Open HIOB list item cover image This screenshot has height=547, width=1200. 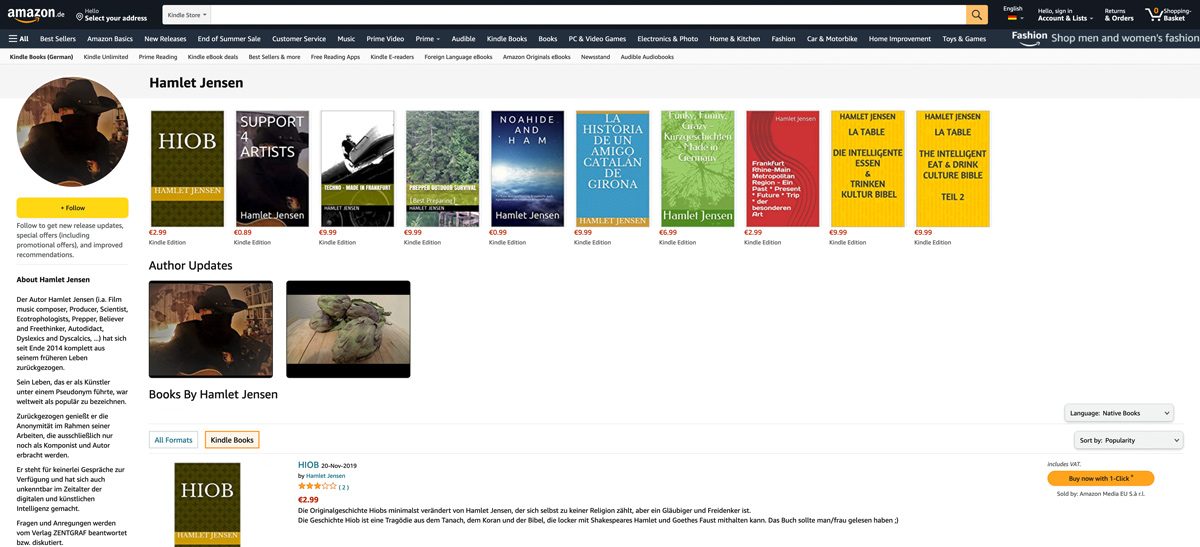[x=207, y=504]
